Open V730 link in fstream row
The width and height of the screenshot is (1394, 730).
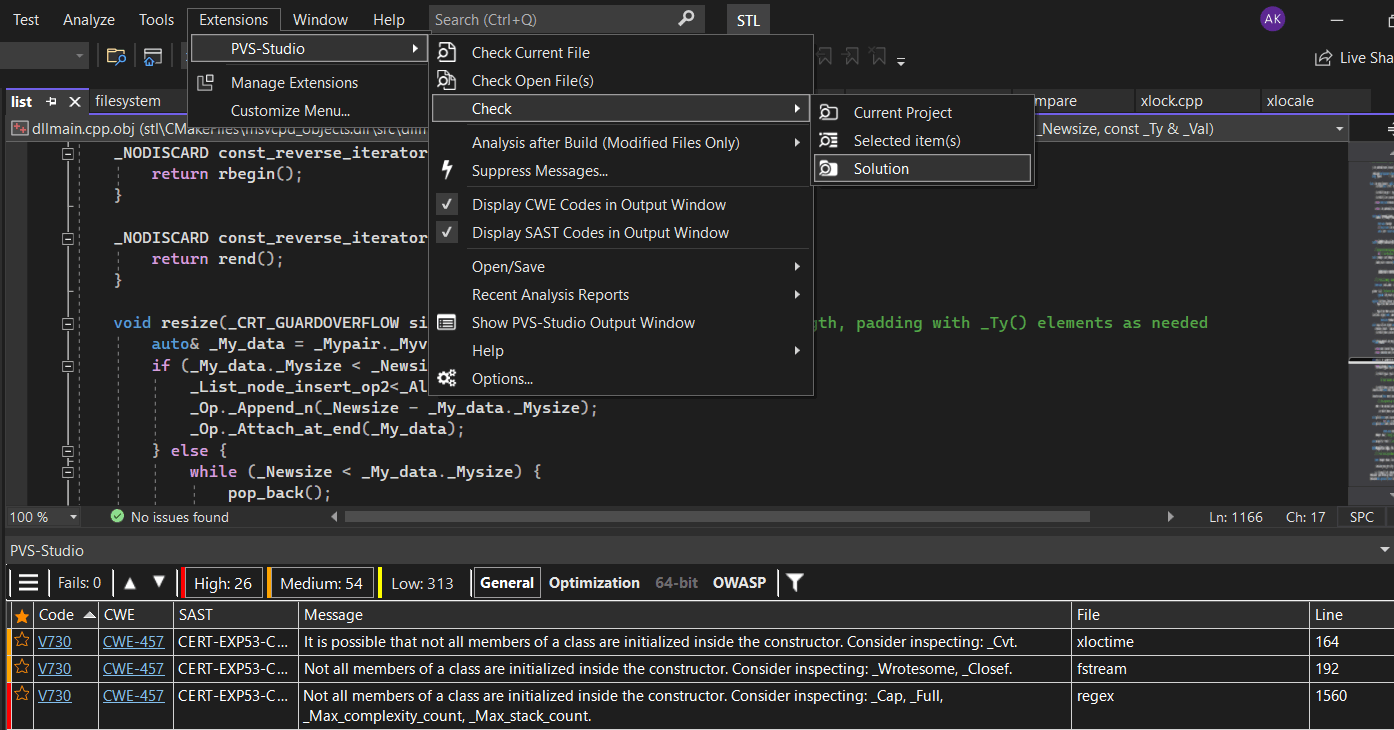pos(54,668)
